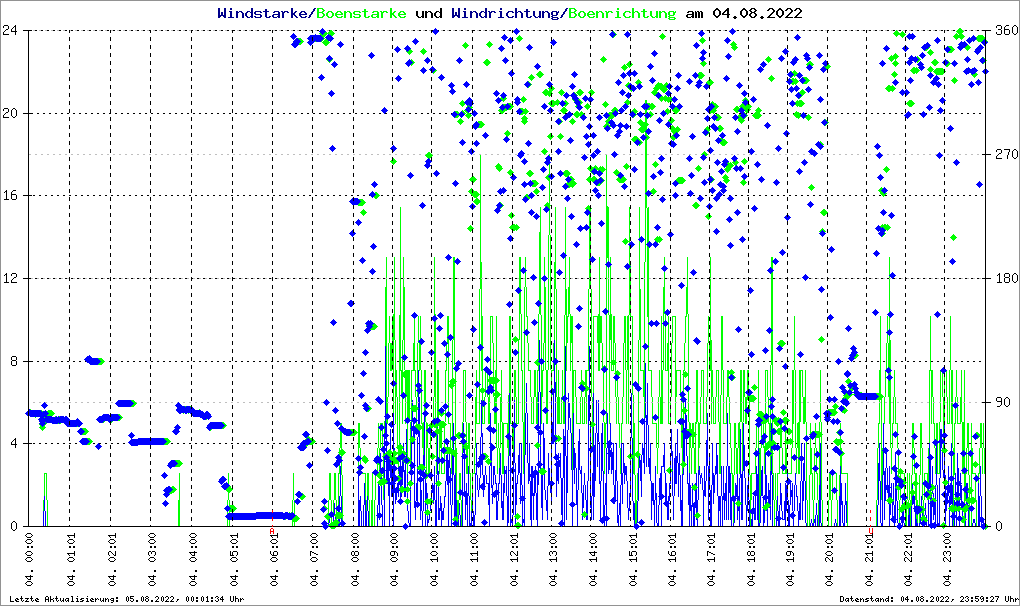The width and height of the screenshot is (1020, 606).
Task: Click the right axis value 180
Action: coord(1004,278)
